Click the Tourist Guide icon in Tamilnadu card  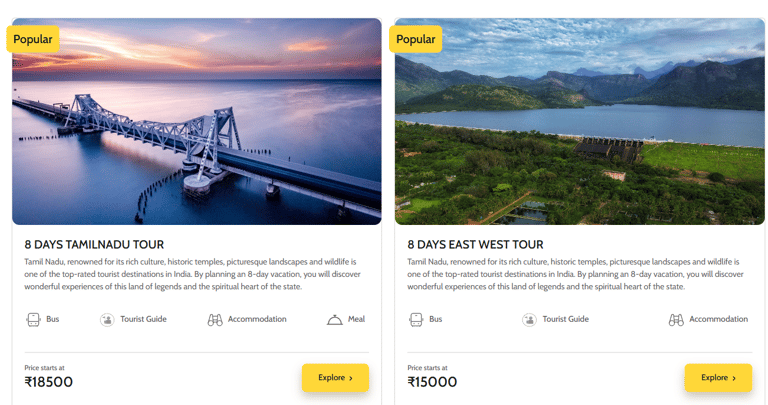point(107,320)
